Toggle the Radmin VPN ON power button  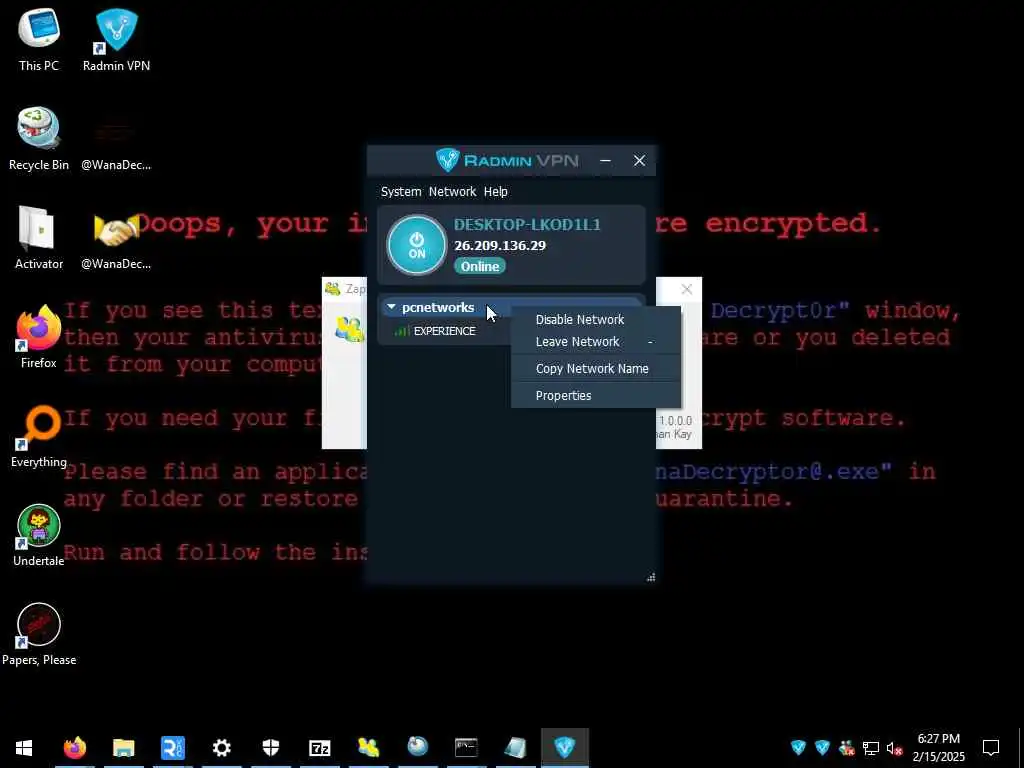(417, 246)
